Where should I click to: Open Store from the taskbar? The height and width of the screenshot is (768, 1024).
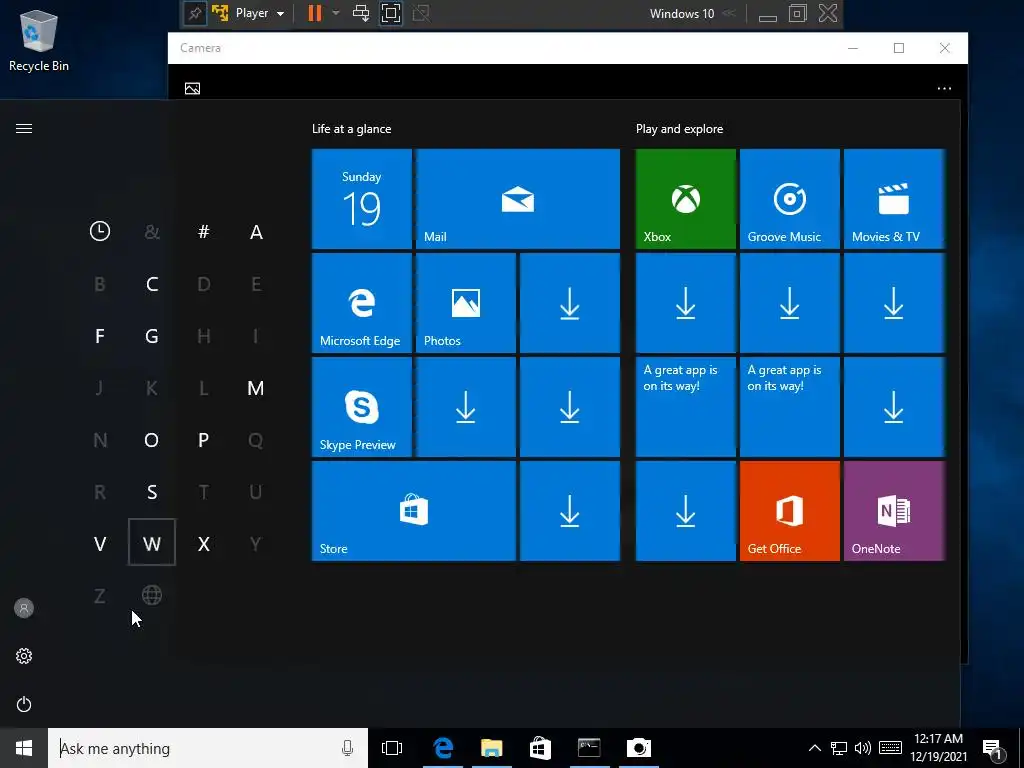point(540,748)
